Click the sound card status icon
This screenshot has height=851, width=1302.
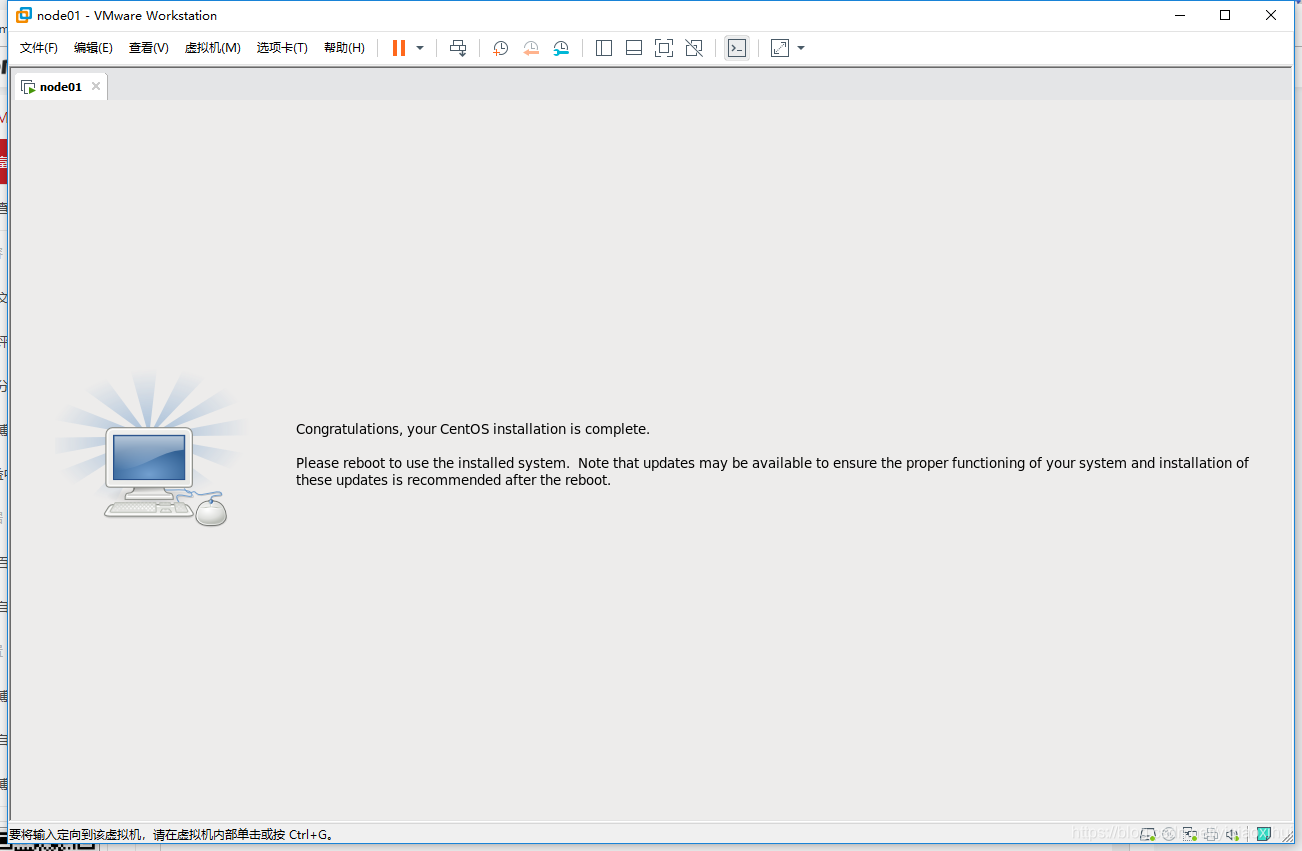pyautogui.click(x=1233, y=834)
